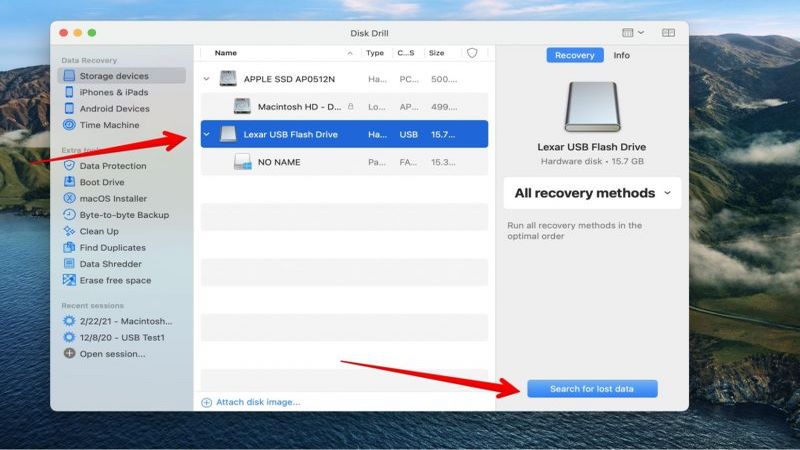Collapse the Lexar USB Flash Drive row
Viewport: 800px width, 450px height.
coord(206,134)
